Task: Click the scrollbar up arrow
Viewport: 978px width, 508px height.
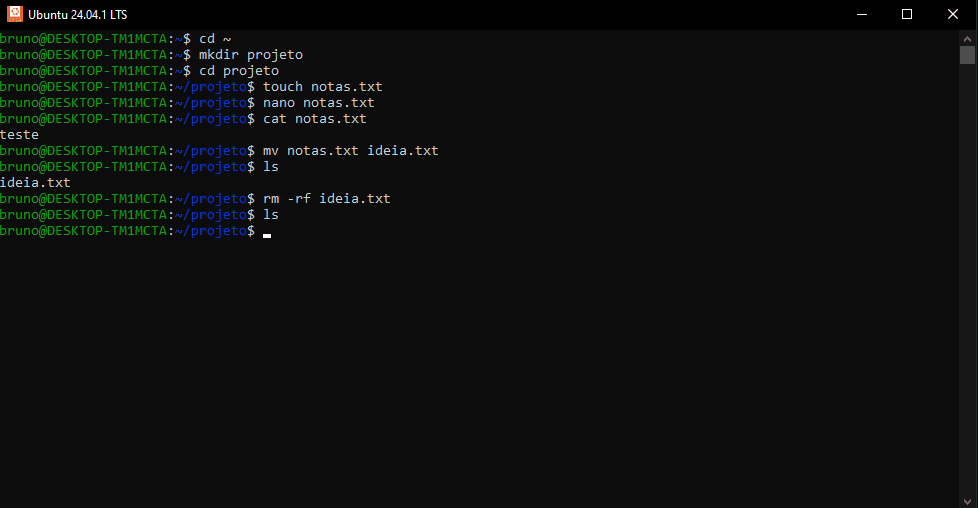Action: click(968, 37)
